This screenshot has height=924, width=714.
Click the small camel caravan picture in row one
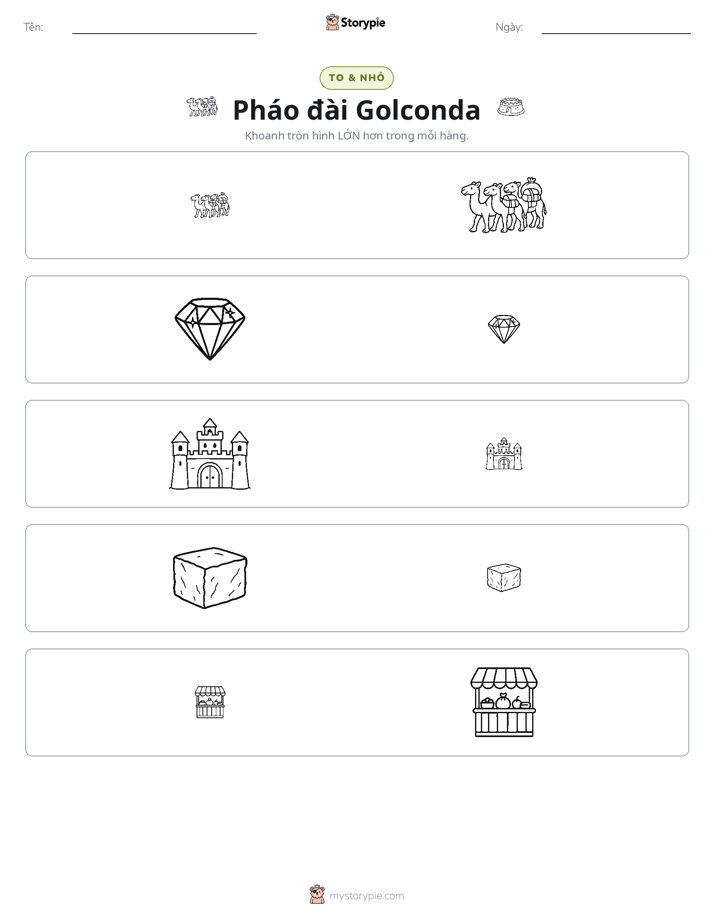210,205
